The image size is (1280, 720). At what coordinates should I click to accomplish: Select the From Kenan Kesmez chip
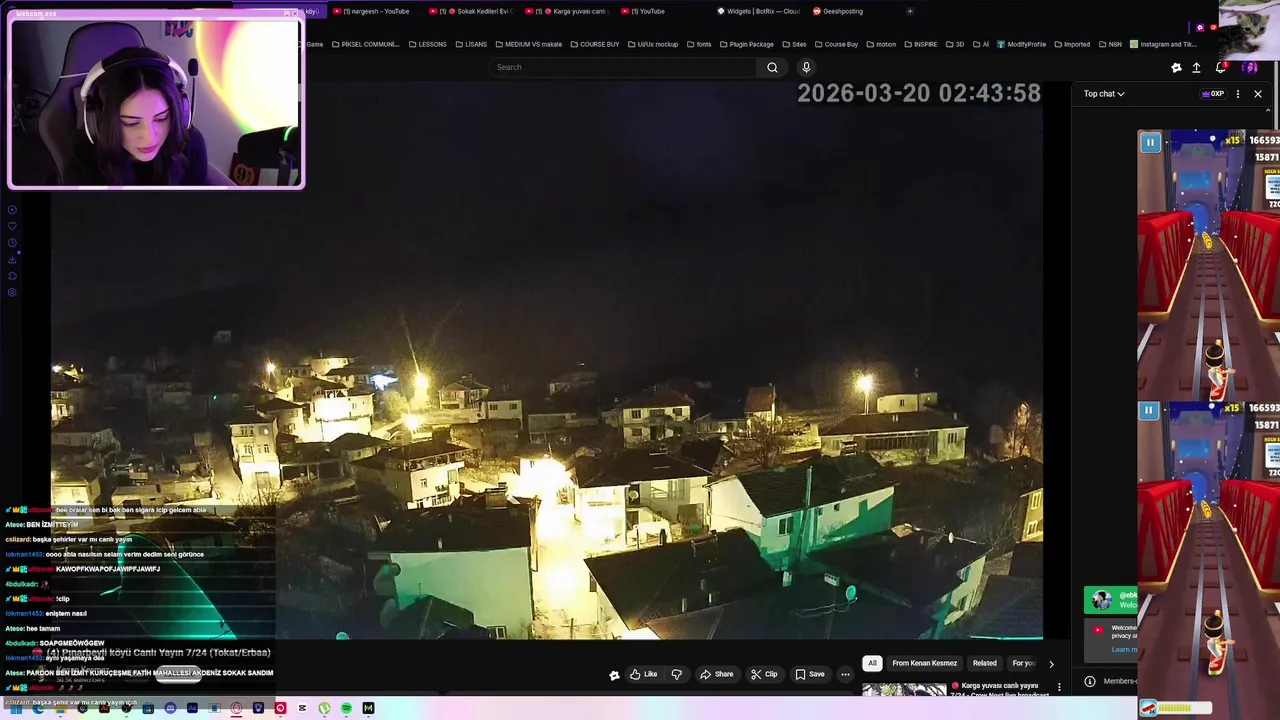point(924,663)
